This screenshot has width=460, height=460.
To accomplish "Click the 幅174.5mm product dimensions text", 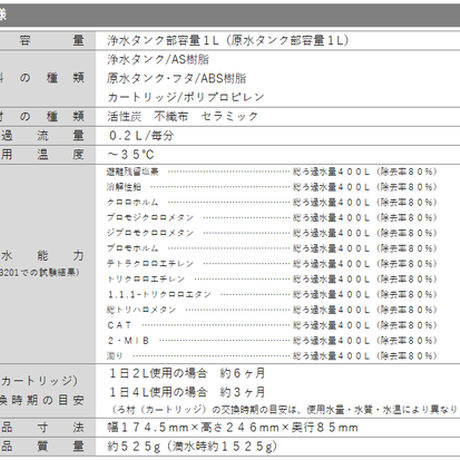I will (x=233, y=427).
